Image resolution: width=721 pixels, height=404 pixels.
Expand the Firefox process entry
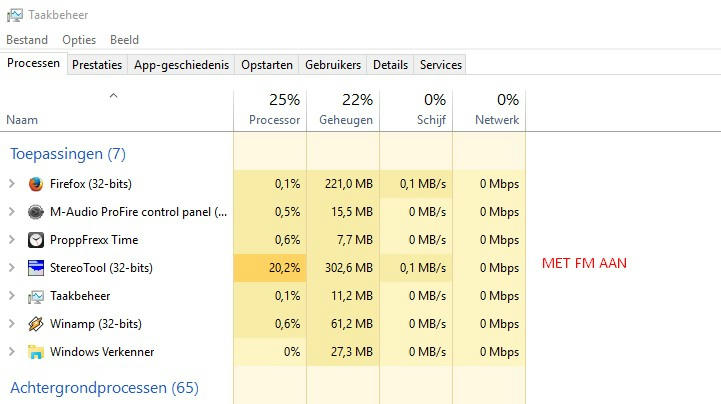(x=12, y=184)
